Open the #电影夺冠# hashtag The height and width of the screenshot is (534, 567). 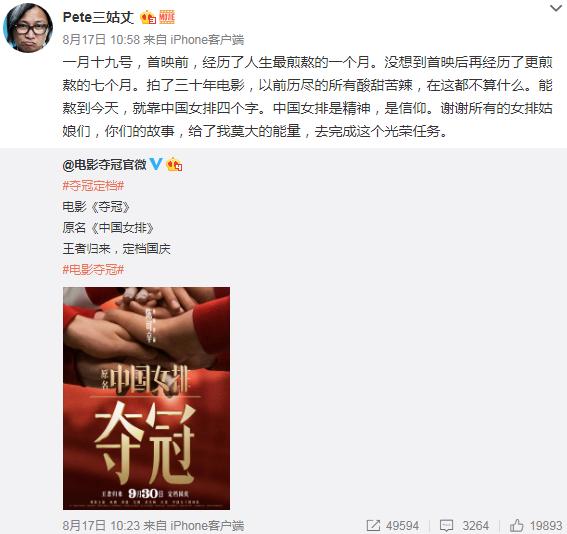point(93,270)
